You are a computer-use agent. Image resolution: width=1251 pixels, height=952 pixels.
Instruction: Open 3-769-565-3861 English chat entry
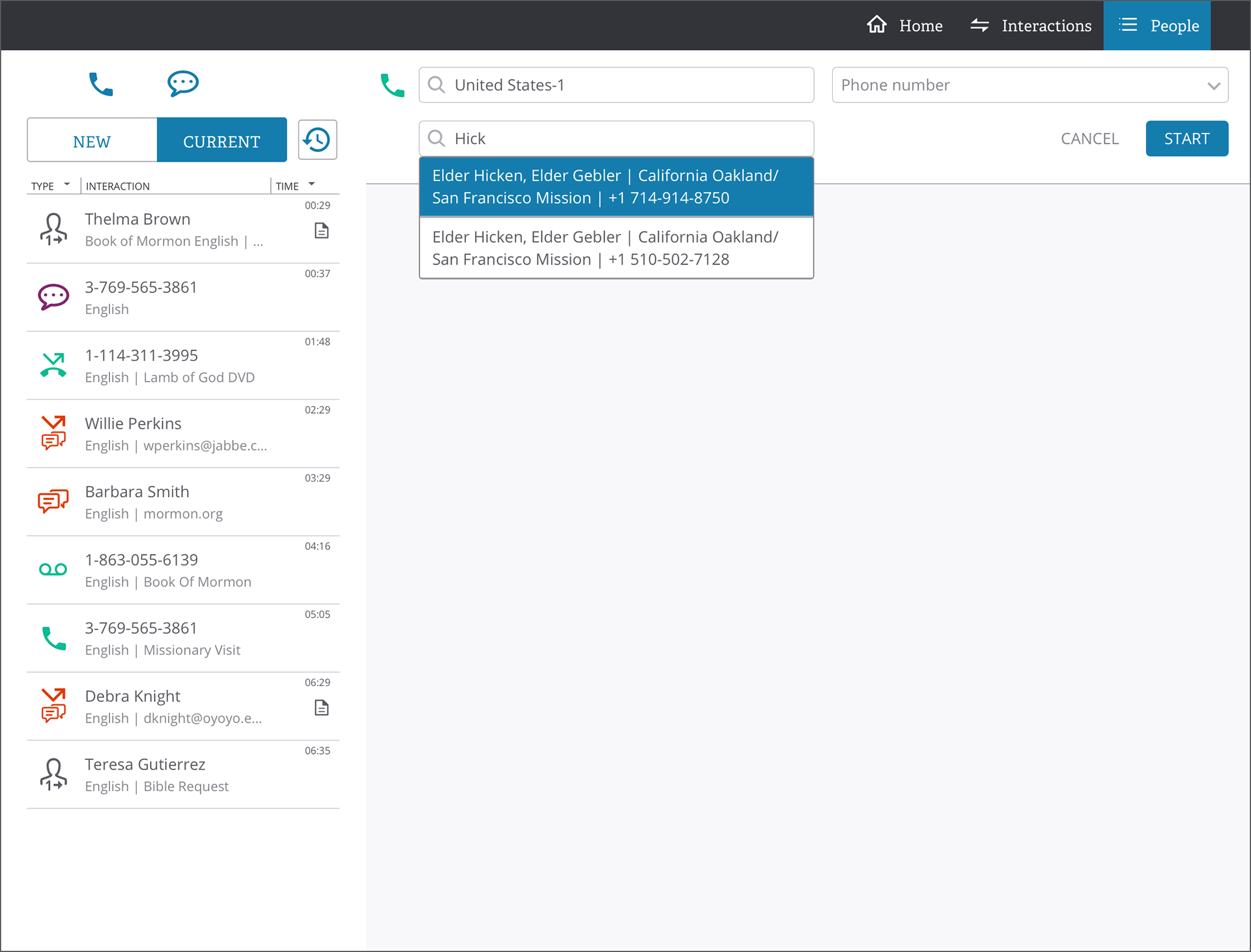pos(183,298)
